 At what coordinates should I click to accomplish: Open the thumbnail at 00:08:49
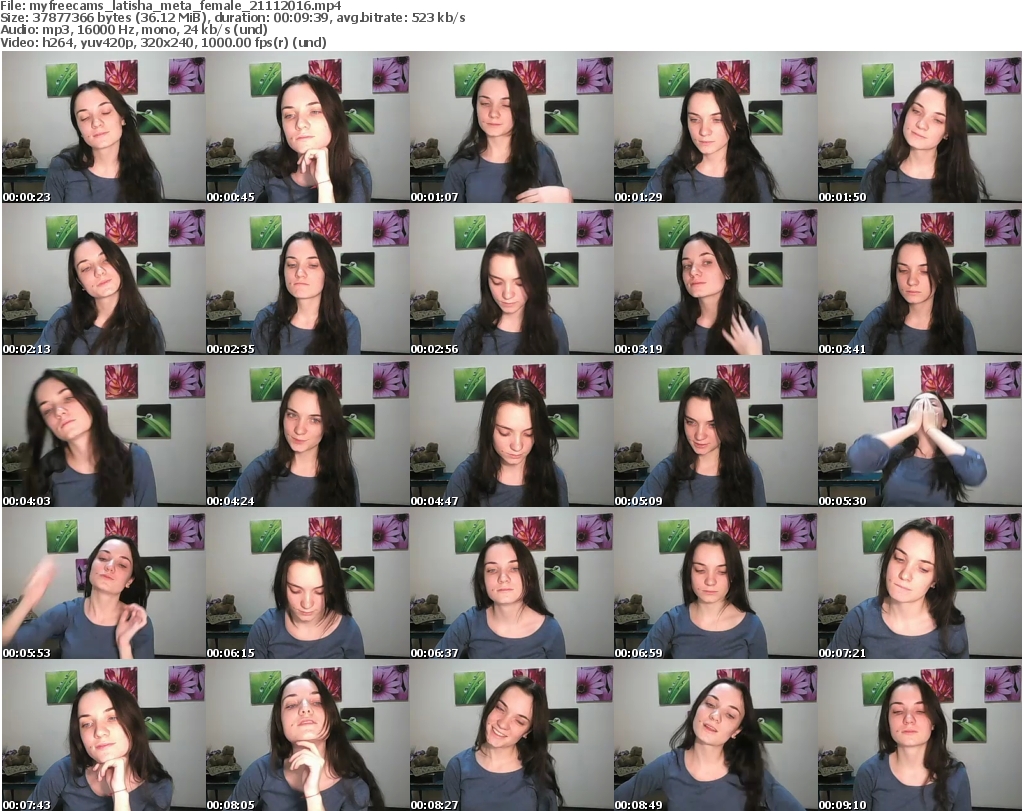click(716, 735)
